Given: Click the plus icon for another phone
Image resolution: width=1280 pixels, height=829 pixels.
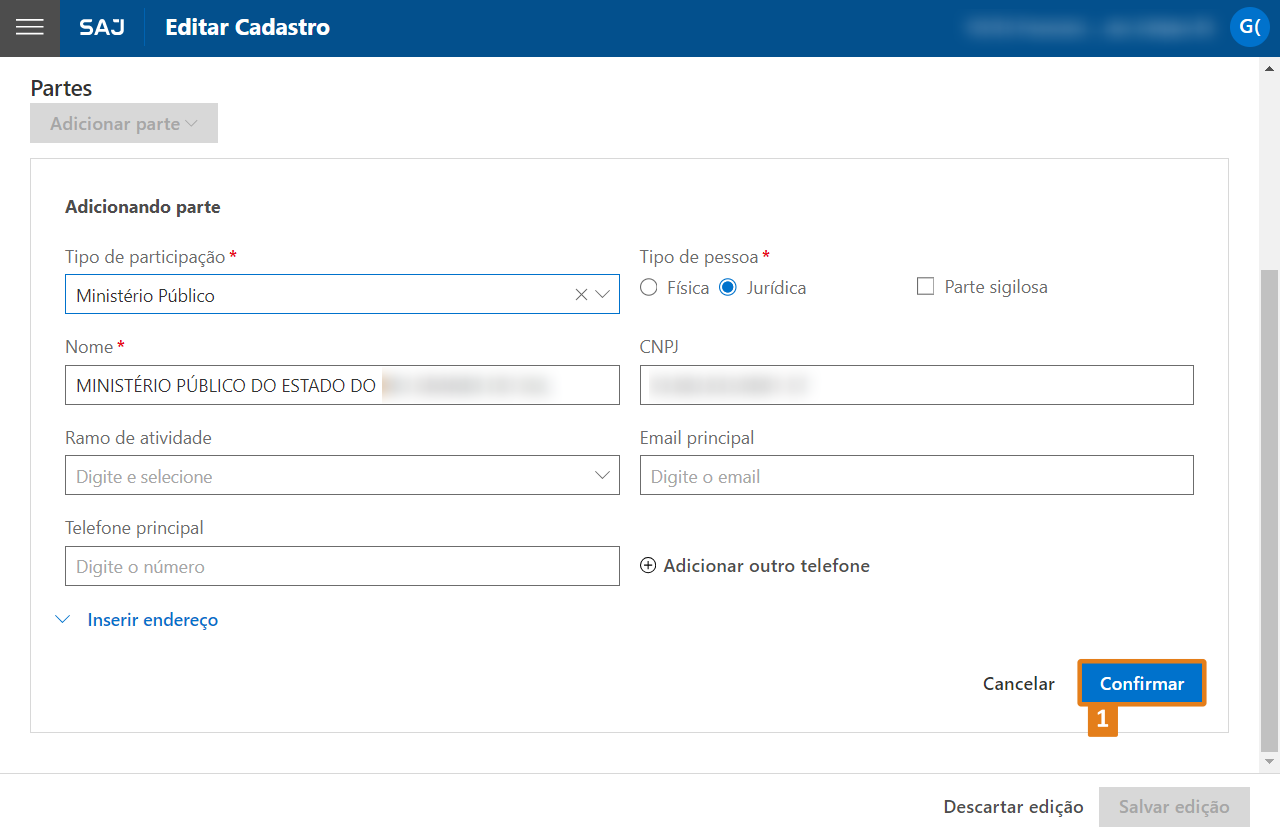Looking at the screenshot, I should coord(648,566).
